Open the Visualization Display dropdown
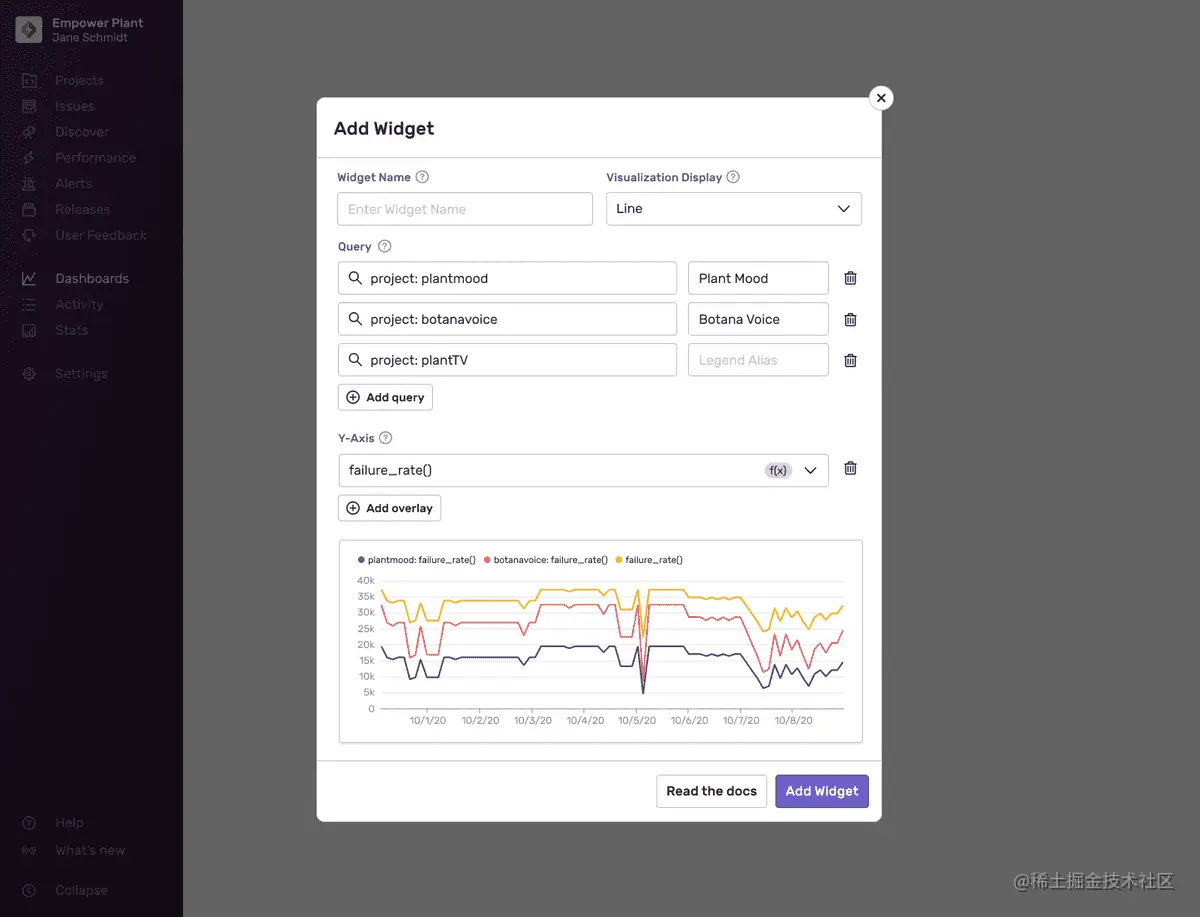Viewport: 1200px width, 917px height. (734, 208)
